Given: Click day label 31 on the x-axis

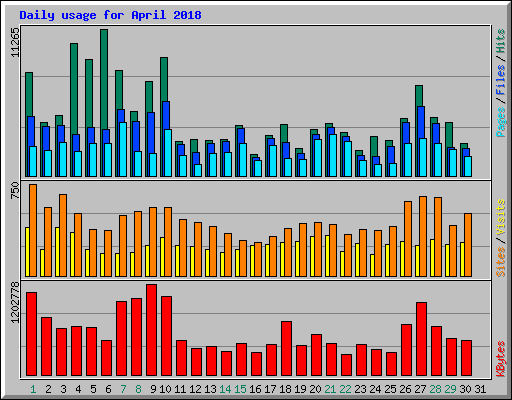Looking at the screenshot, I should (480, 389).
